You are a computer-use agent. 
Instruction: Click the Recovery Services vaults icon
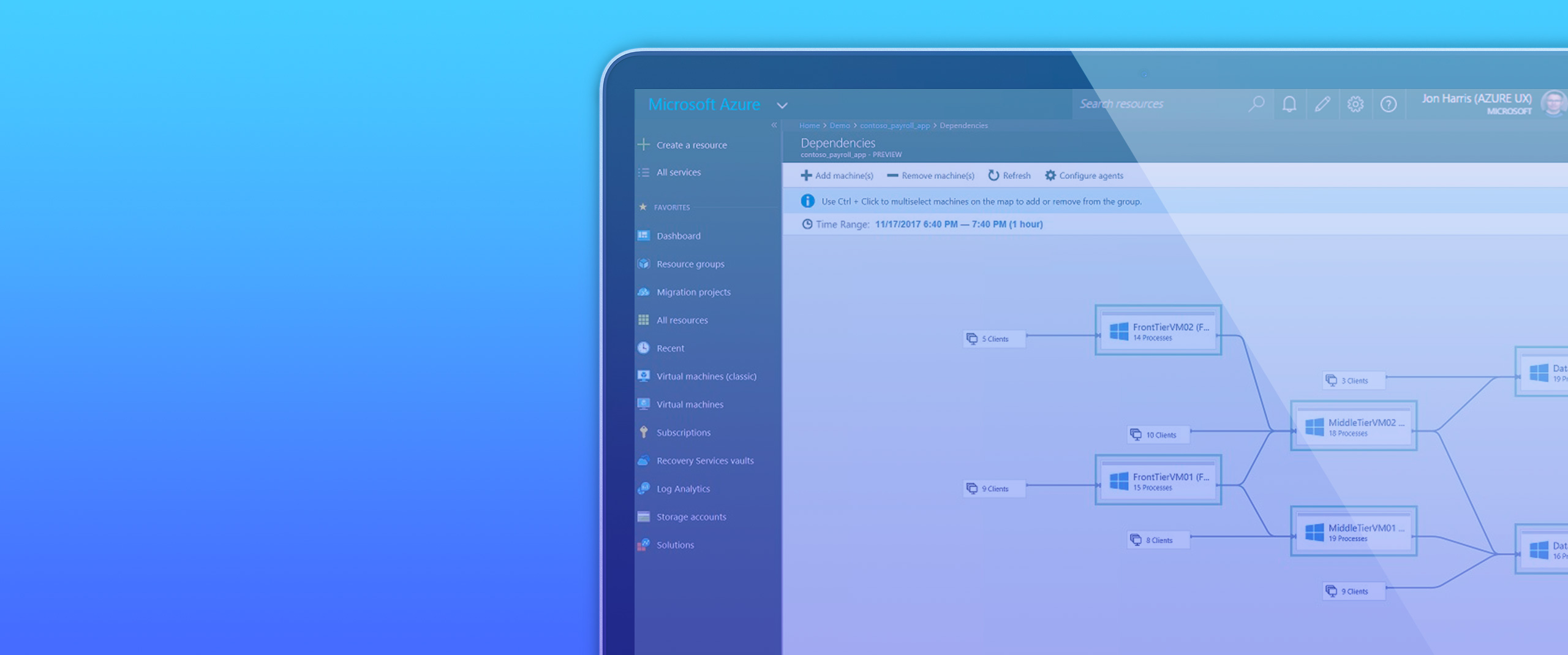coord(644,460)
